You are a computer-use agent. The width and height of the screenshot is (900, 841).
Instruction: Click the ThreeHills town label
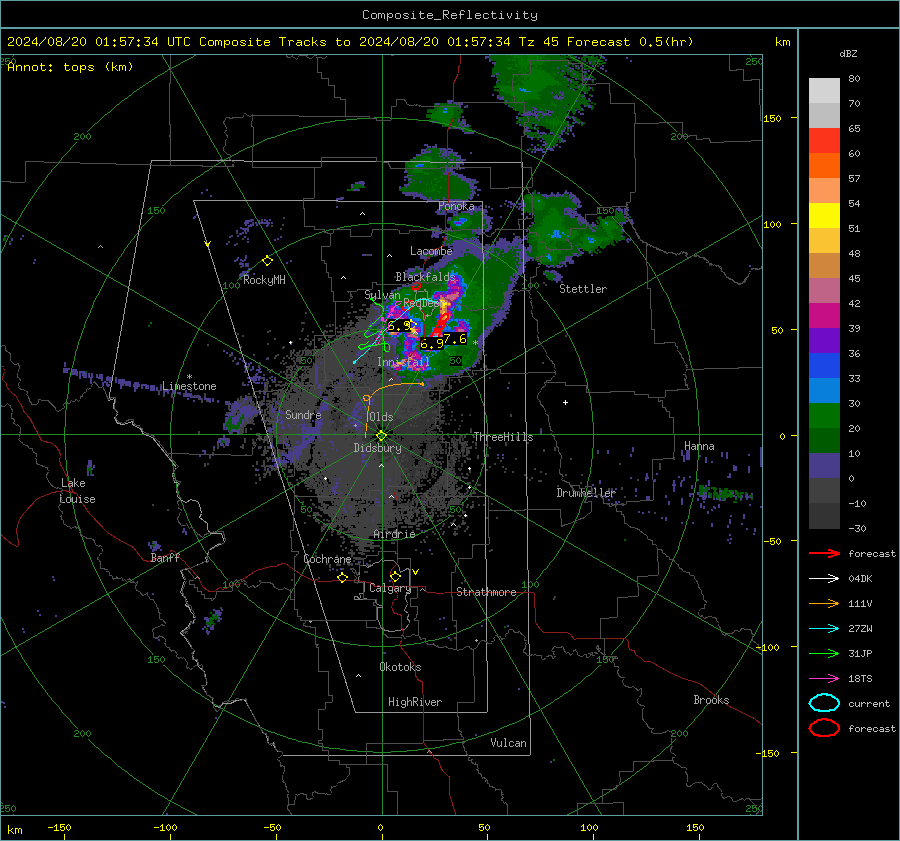503,437
